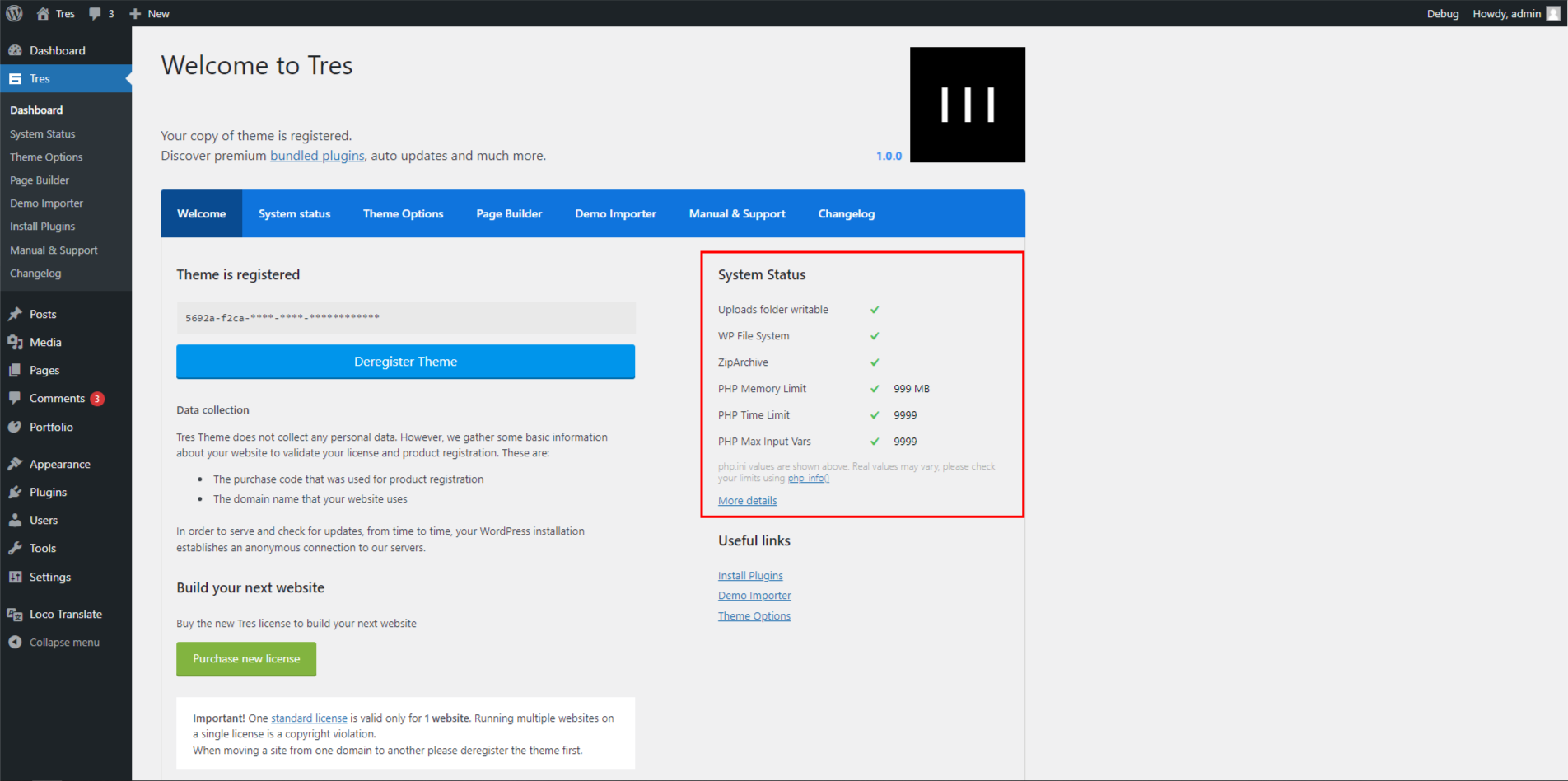Screen dimensions: 1568x781
Task: Click the comments bubble icon in the admin bar
Action: [96, 14]
